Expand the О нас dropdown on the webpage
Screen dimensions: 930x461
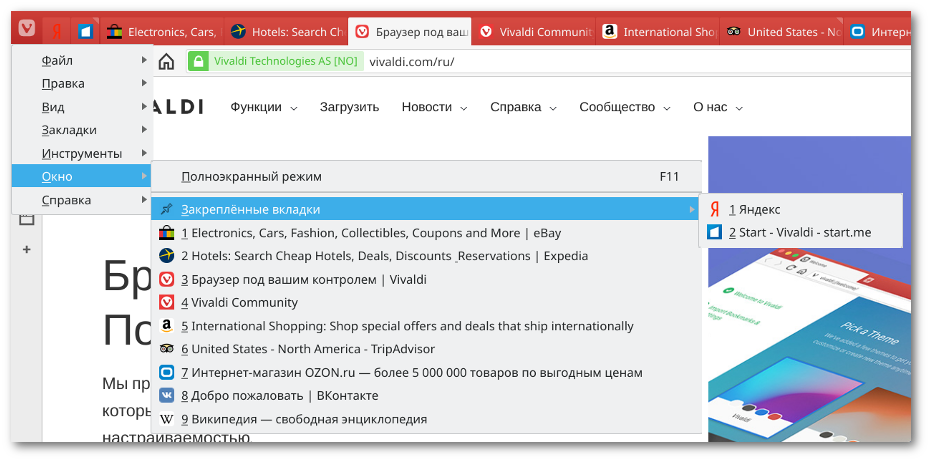click(718, 107)
